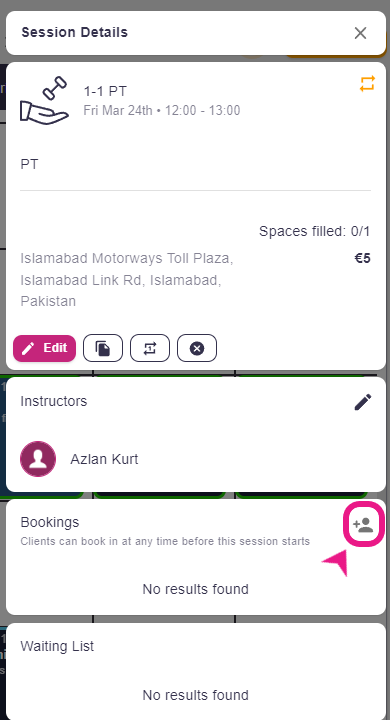This screenshot has width=390, height=720.
Task: Click the repeat session icon button
Action: [150, 348]
